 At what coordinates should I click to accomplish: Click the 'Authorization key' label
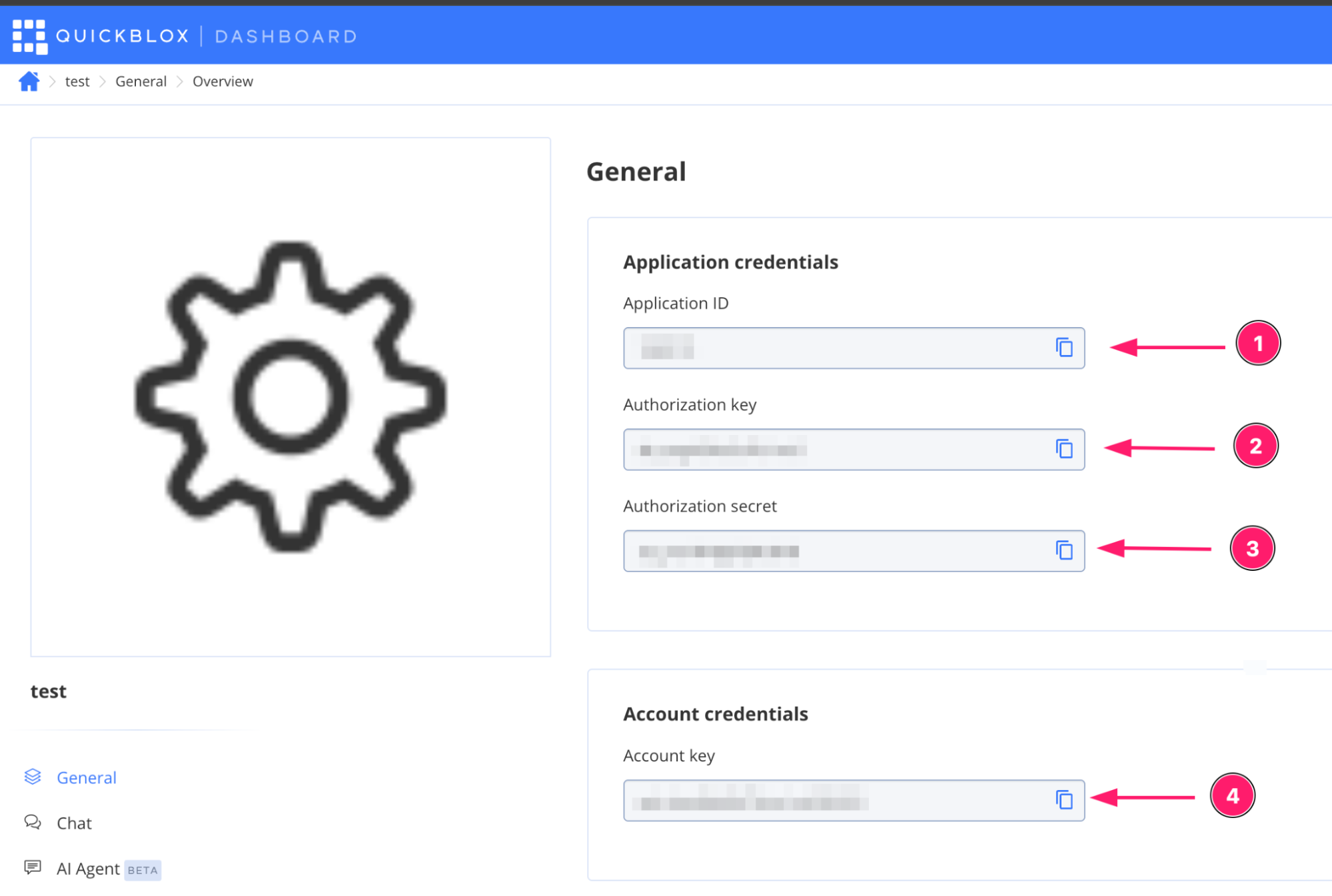[x=690, y=405]
